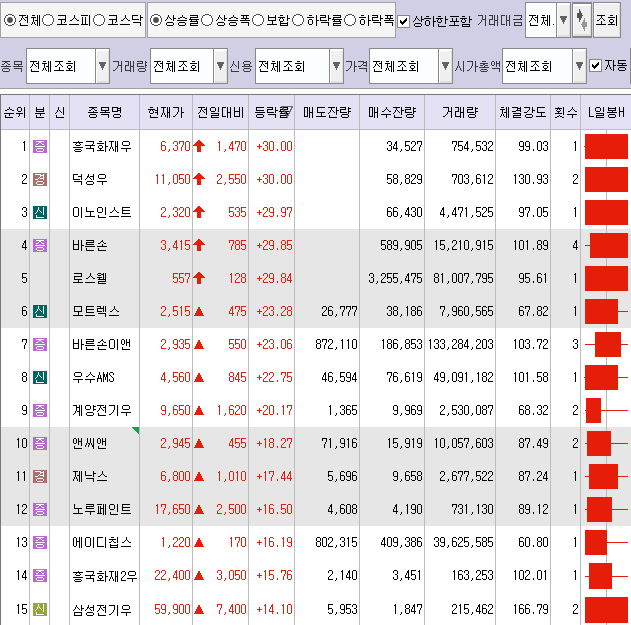Select stock name 이노인스트

101,212
